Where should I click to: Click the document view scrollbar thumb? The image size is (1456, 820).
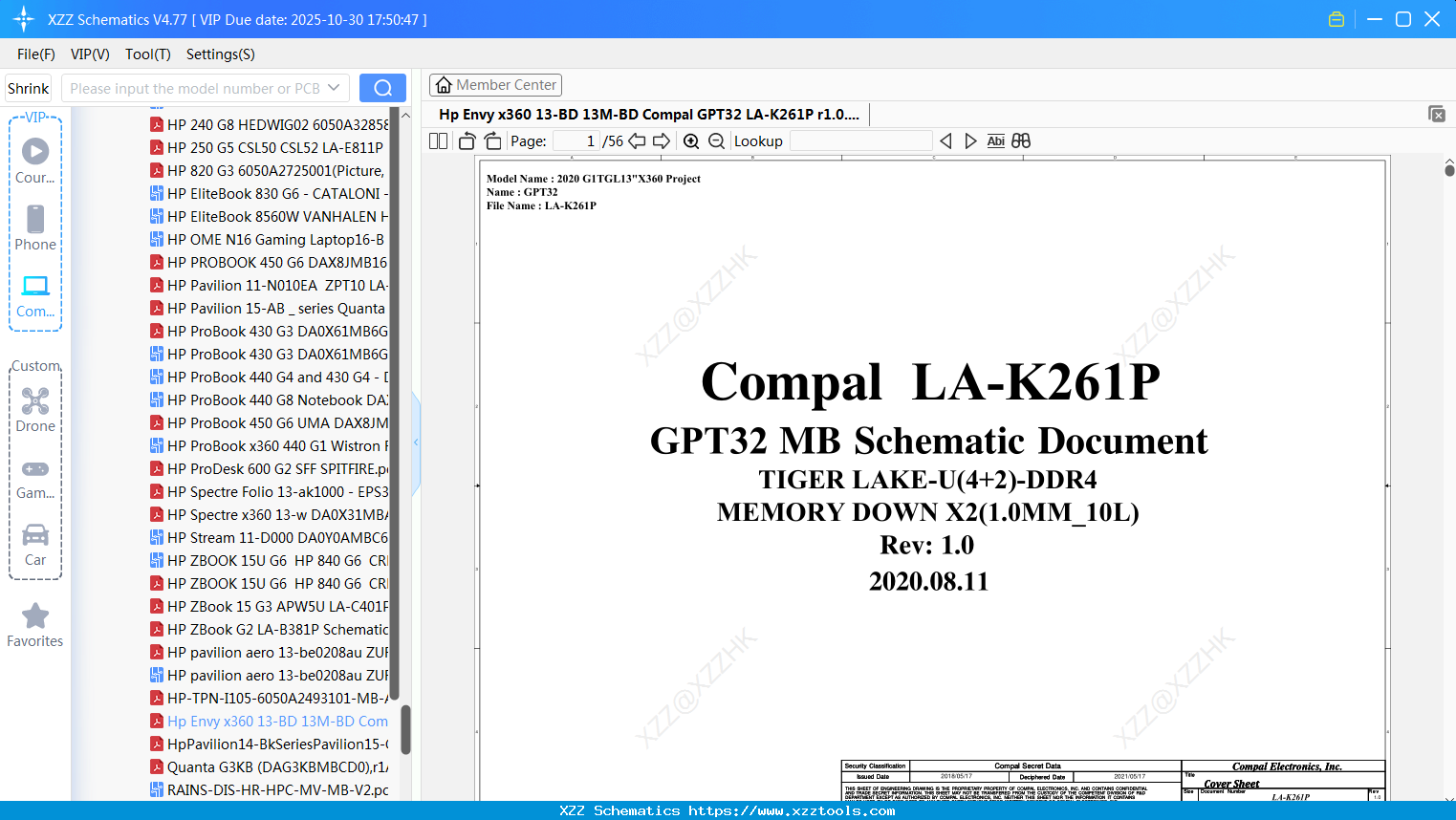tap(1449, 170)
